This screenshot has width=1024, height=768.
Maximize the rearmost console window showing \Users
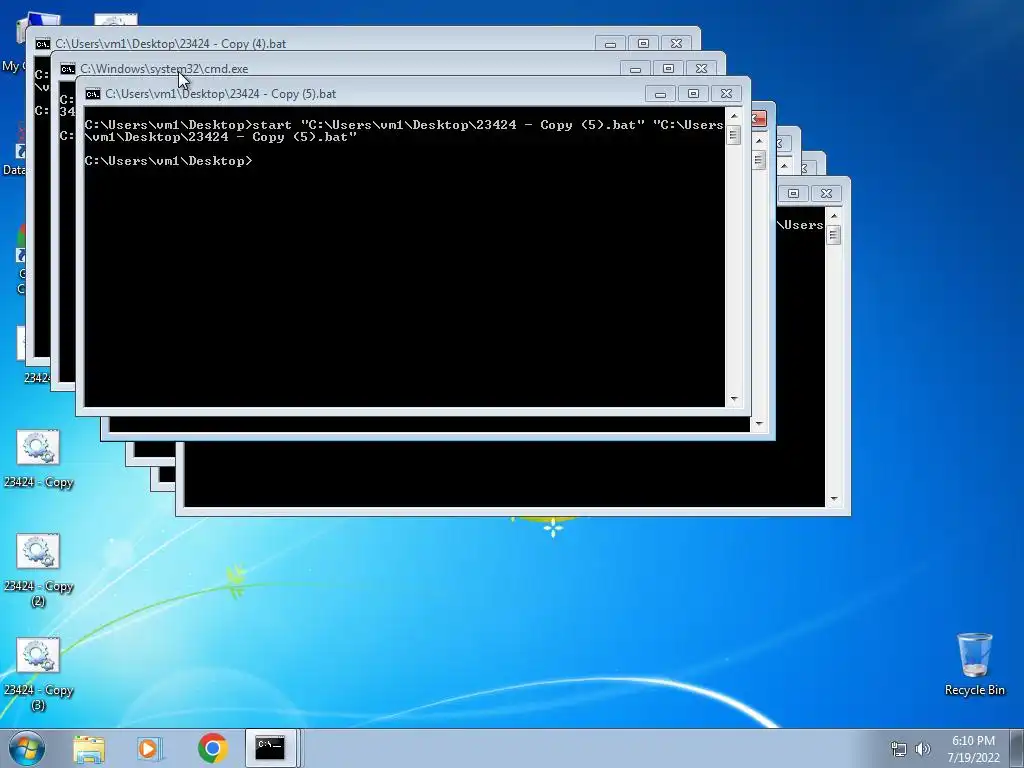pyautogui.click(x=793, y=194)
